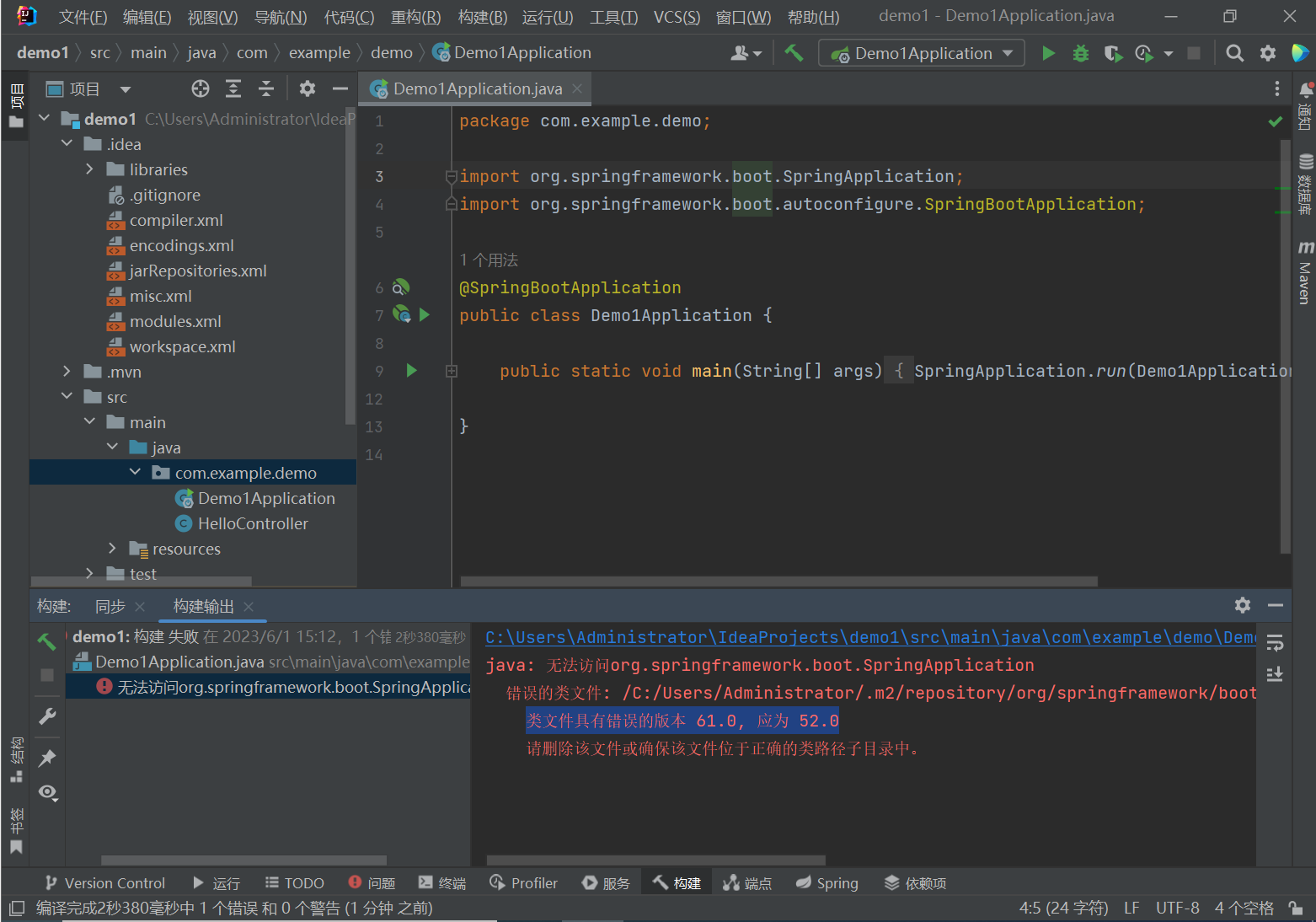Click the Build project hammer icon
The image size is (1316, 922).
click(x=794, y=53)
